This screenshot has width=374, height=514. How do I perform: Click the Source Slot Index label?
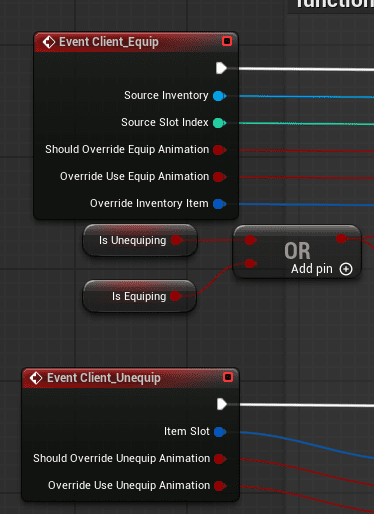click(165, 122)
